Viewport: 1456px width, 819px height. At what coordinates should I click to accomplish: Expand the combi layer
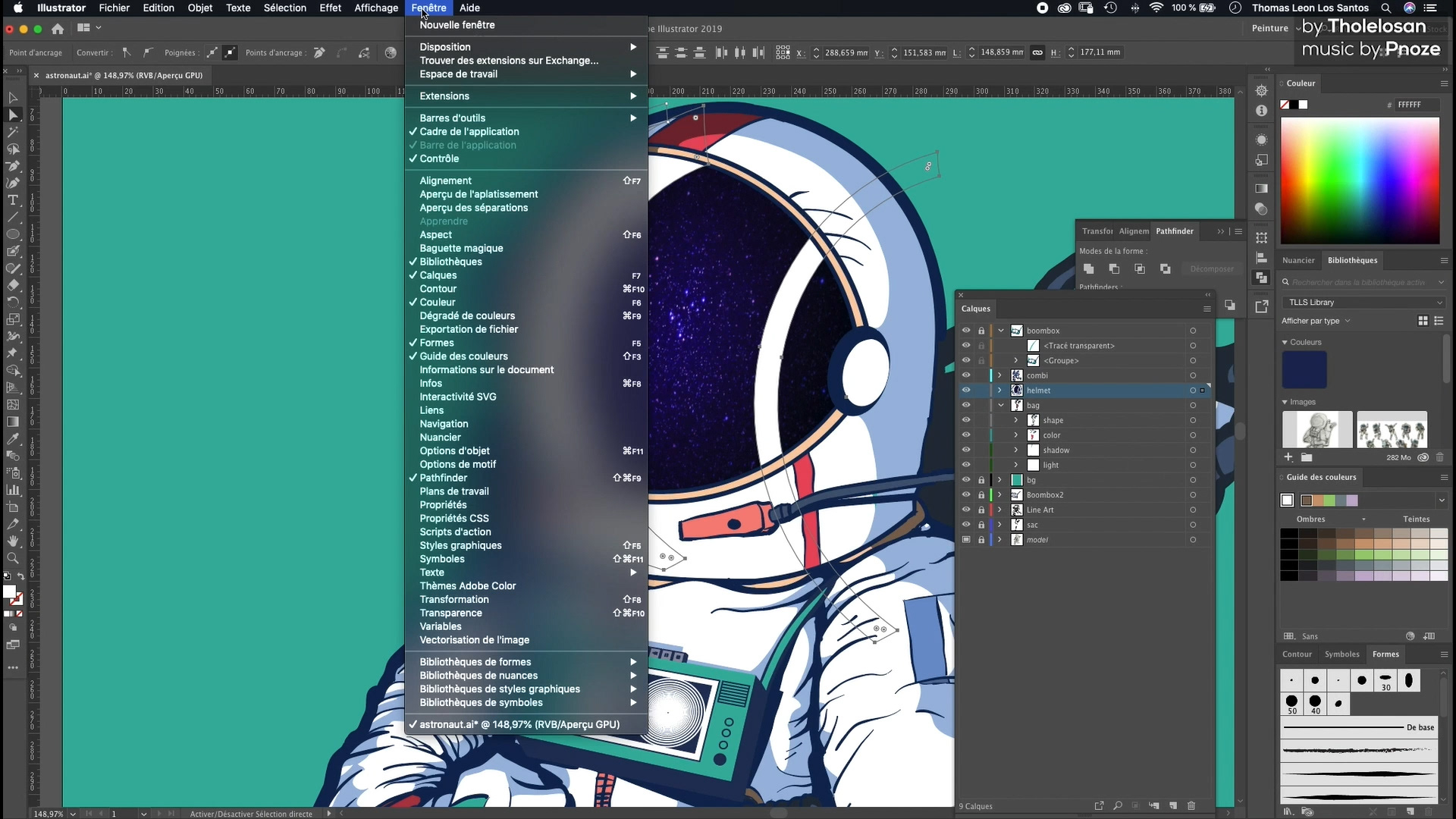[x=999, y=375]
